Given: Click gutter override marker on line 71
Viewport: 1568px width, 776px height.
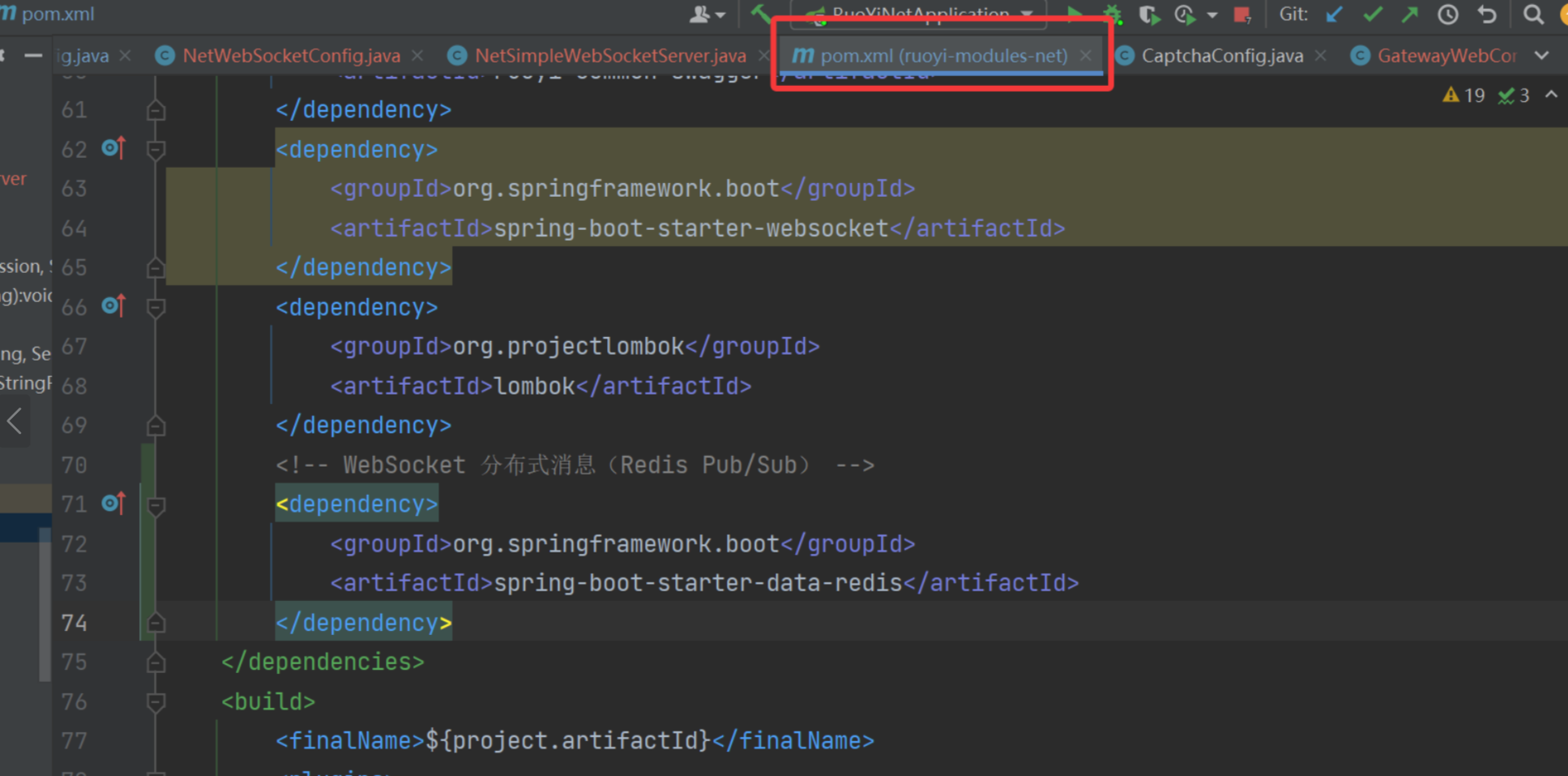Looking at the screenshot, I should [113, 504].
